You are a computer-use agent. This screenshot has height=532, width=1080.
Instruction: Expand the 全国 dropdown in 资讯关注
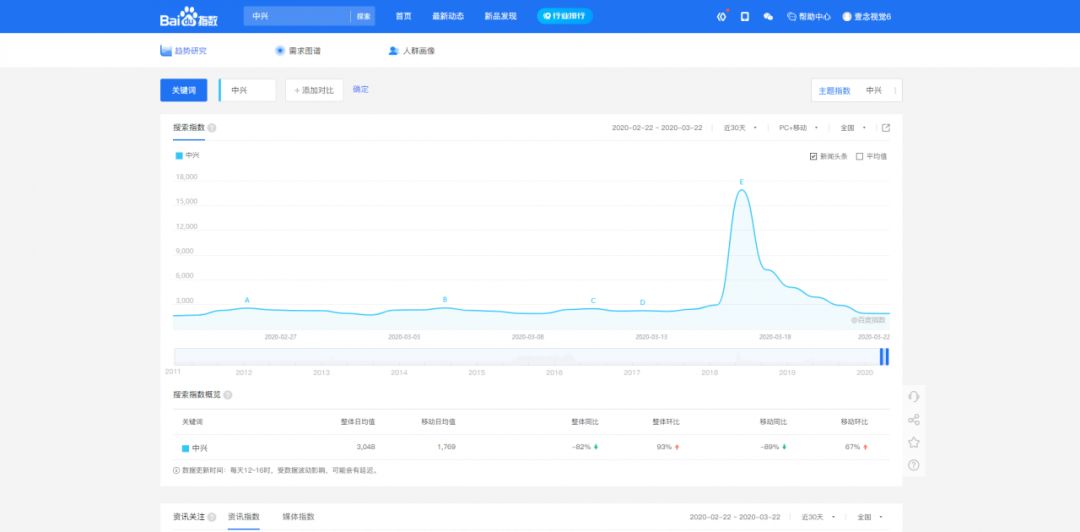pyautogui.click(x=871, y=517)
